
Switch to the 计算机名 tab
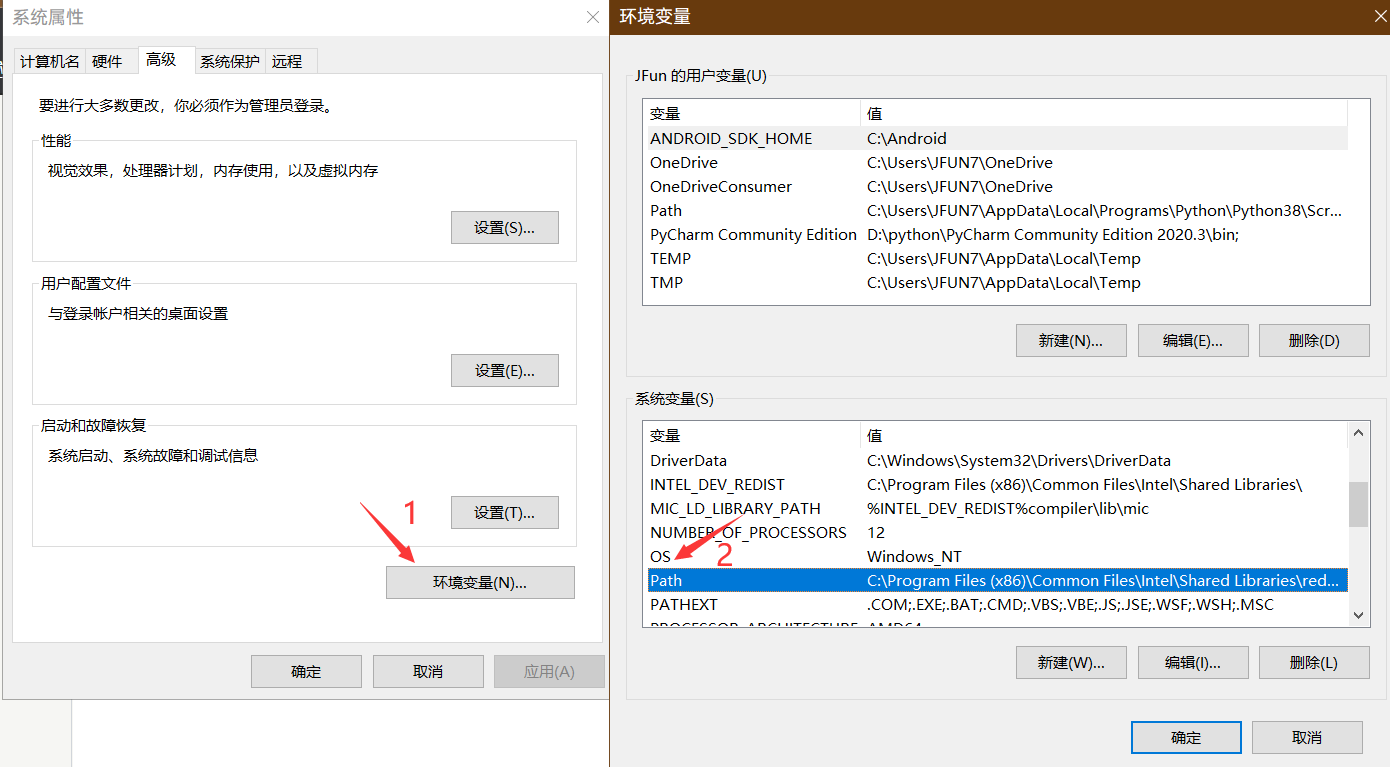(x=49, y=61)
